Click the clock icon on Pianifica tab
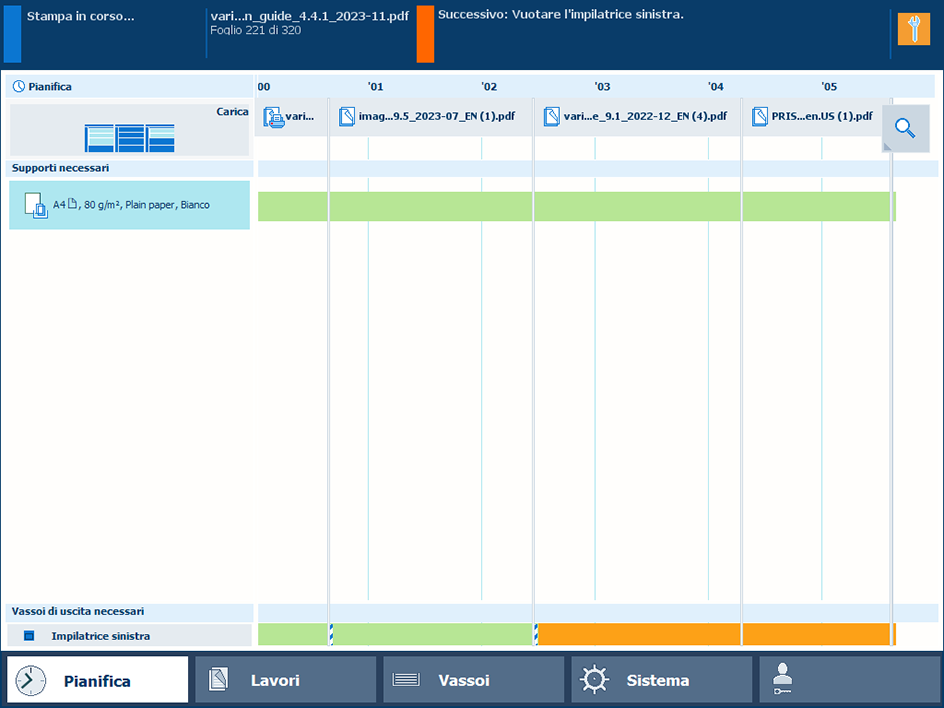The height and width of the screenshot is (708, 944). (31, 680)
